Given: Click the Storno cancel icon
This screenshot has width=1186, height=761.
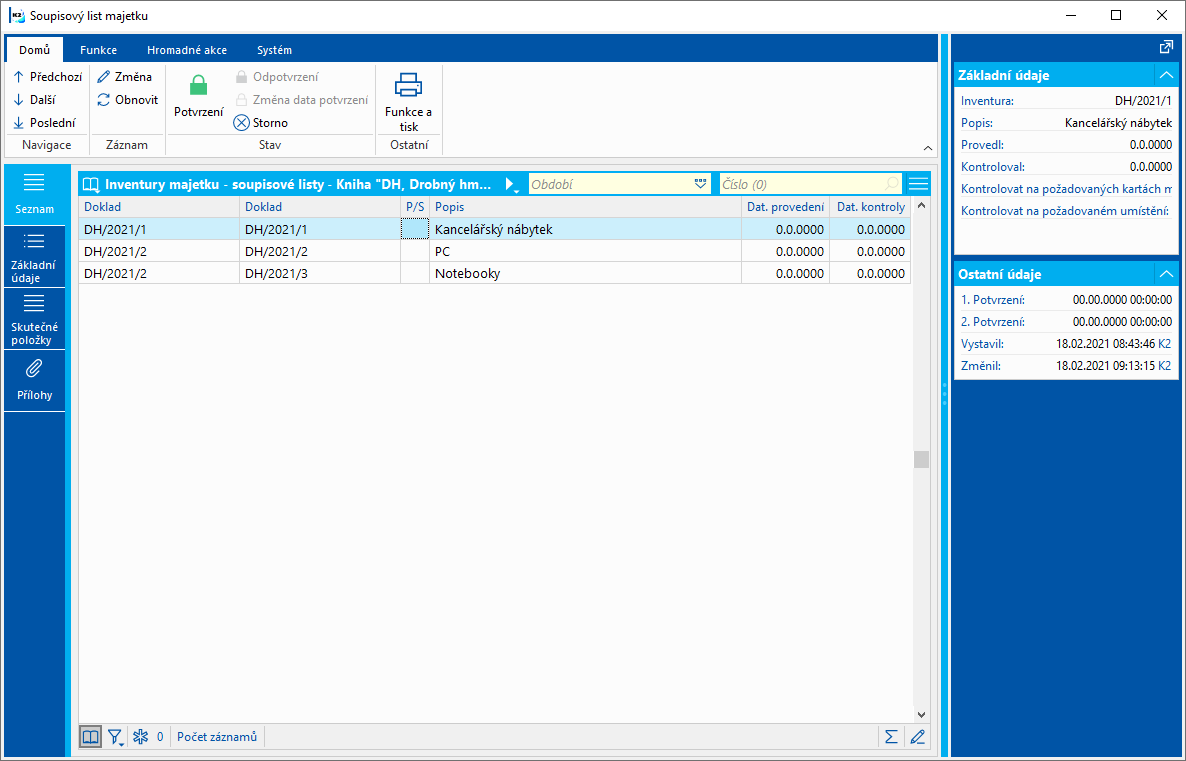Looking at the screenshot, I should click(x=242, y=123).
